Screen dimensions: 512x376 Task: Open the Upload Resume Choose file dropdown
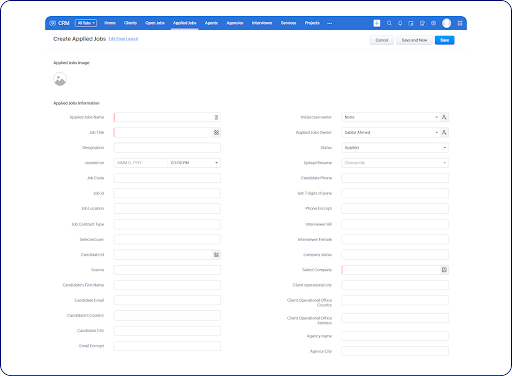coord(395,163)
